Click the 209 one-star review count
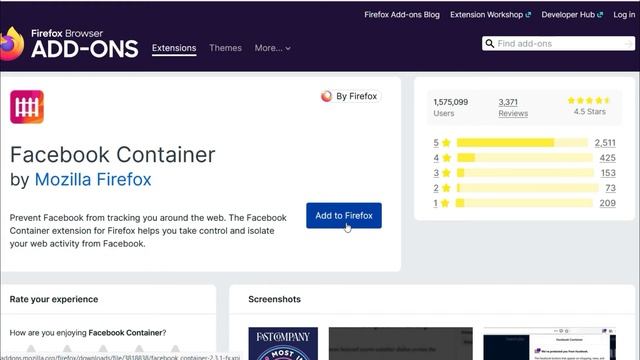Screen dimensions: 640x360 tap(607, 203)
